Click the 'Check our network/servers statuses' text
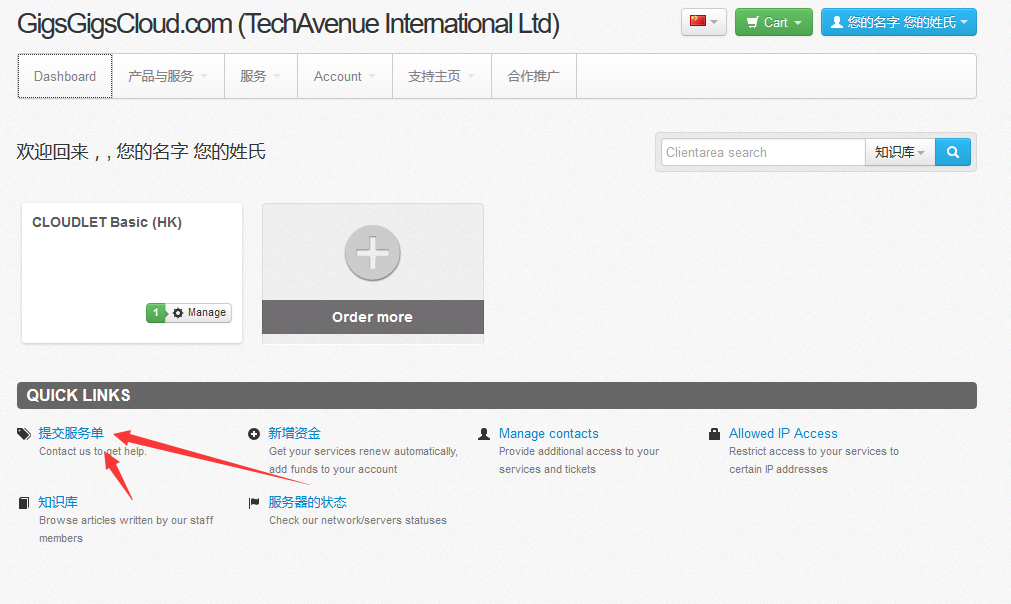 coord(358,520)
